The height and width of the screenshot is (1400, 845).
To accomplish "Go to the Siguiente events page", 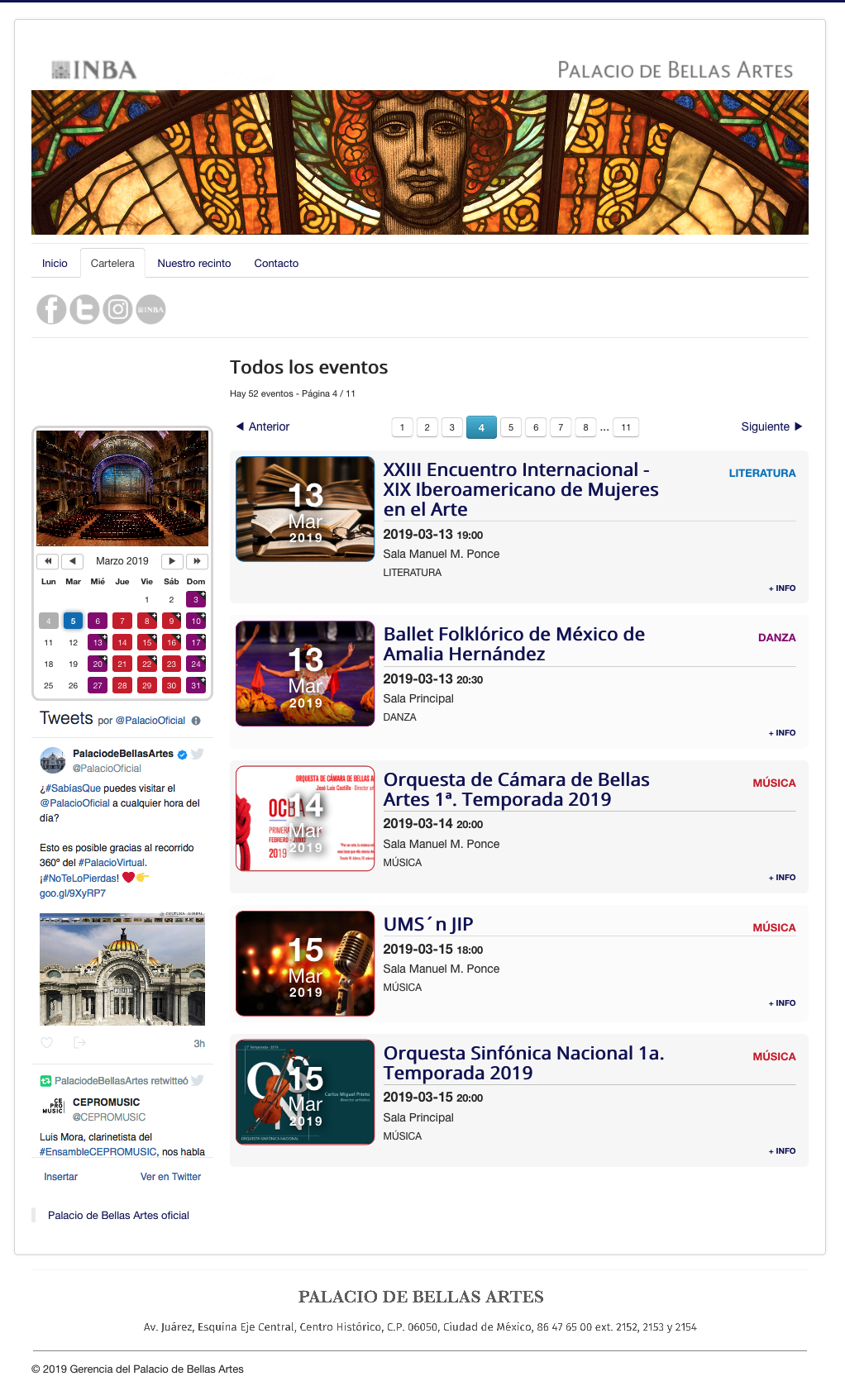I will 772,427.
